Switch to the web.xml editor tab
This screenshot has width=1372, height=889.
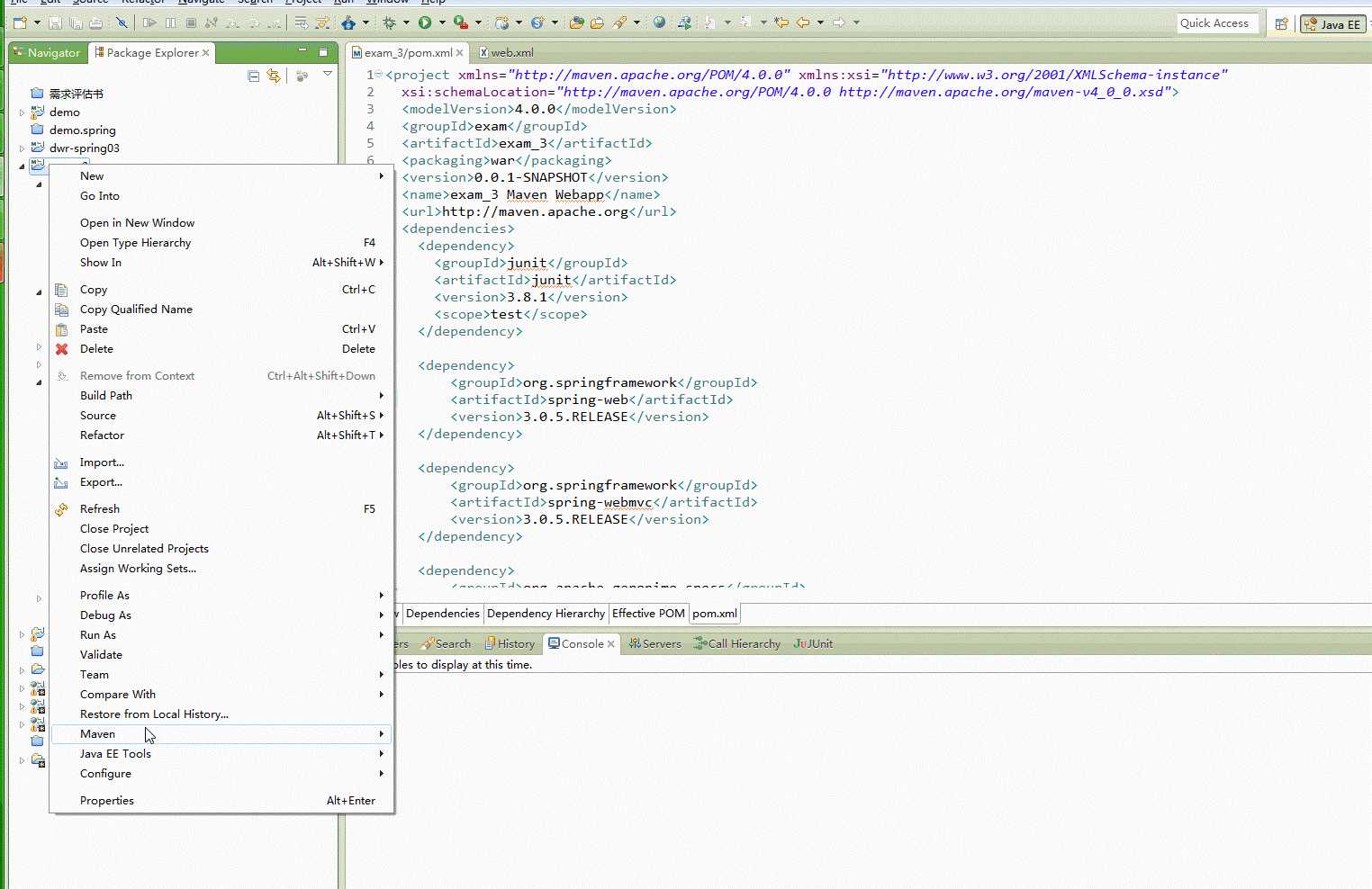point(507,53)
